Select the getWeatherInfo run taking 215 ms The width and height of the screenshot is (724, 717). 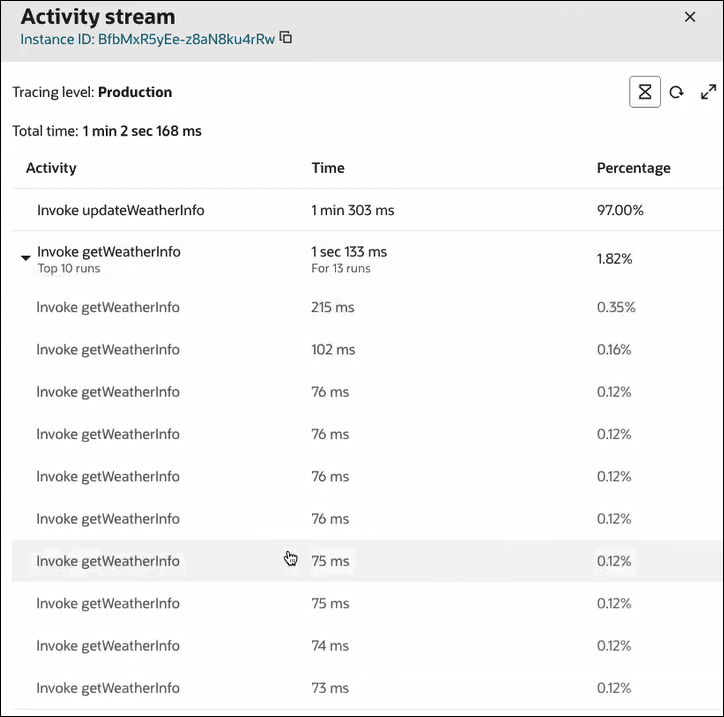[367, 307]
